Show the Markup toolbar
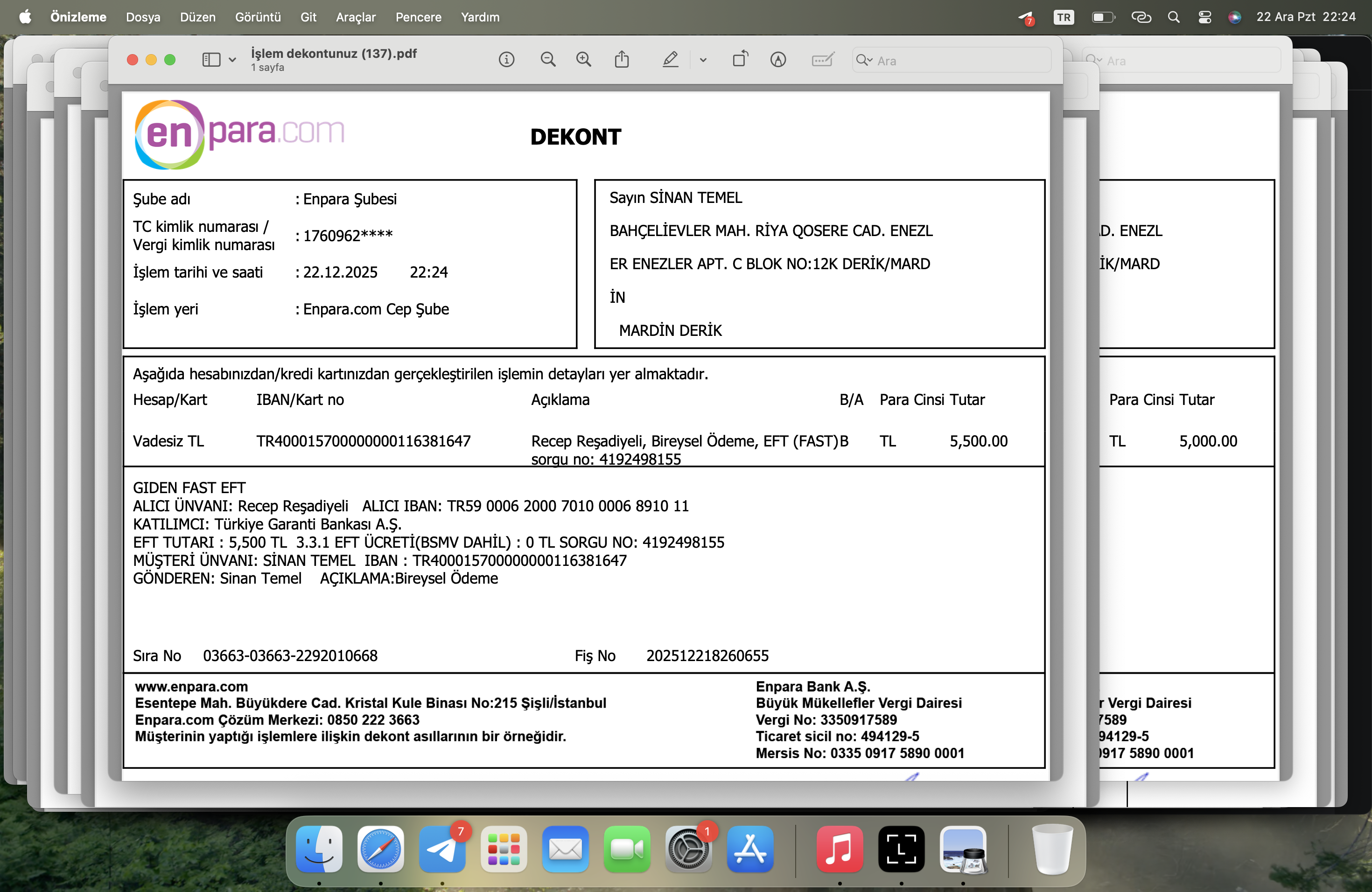The width and height of the screenshot is (1372, 892). pyautogui.click(x=777, y=59)
